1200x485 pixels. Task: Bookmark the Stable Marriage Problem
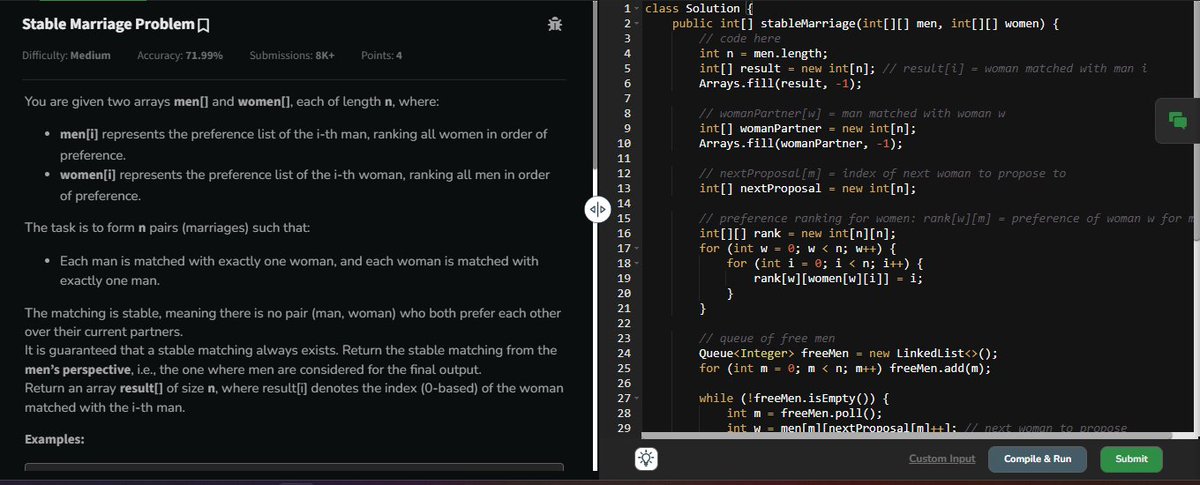(x=204, y=24)
